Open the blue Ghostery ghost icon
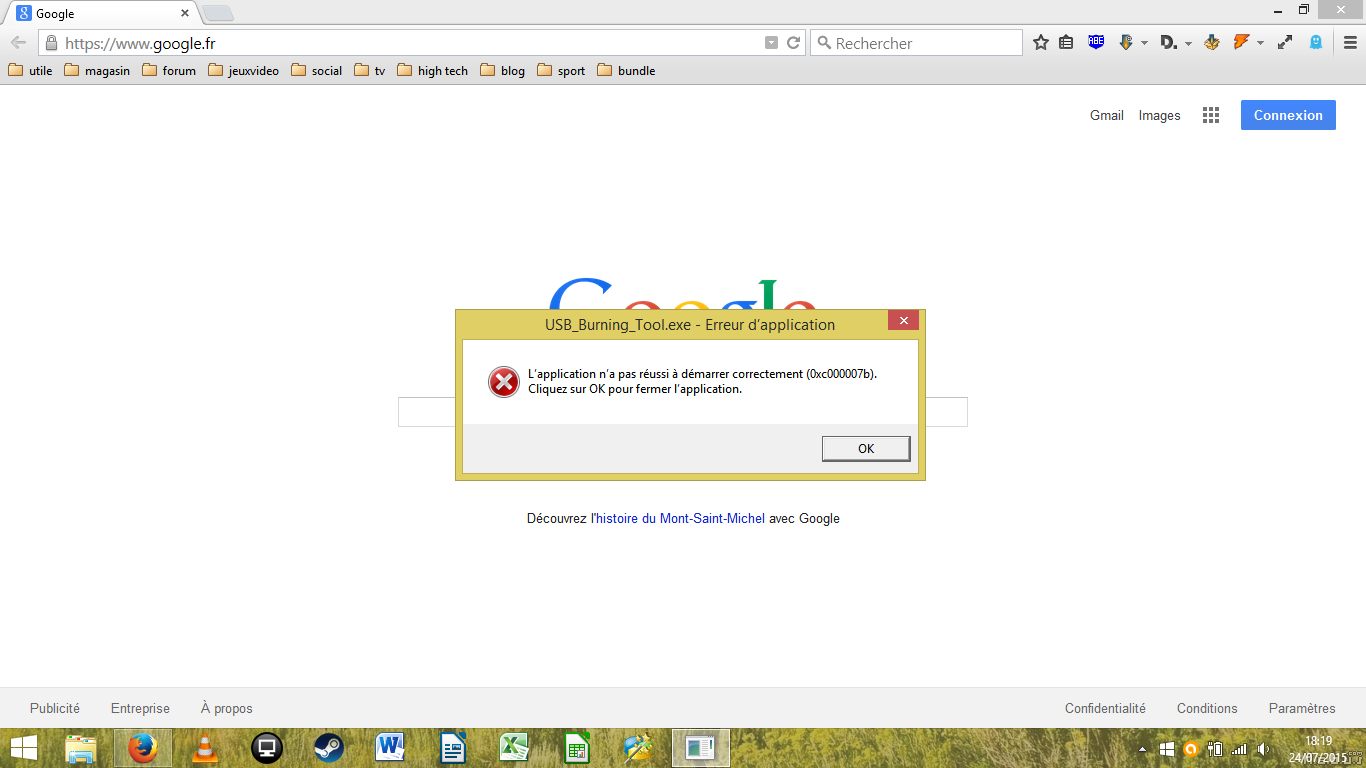 pyautogui.click(x=1317, y=43)
